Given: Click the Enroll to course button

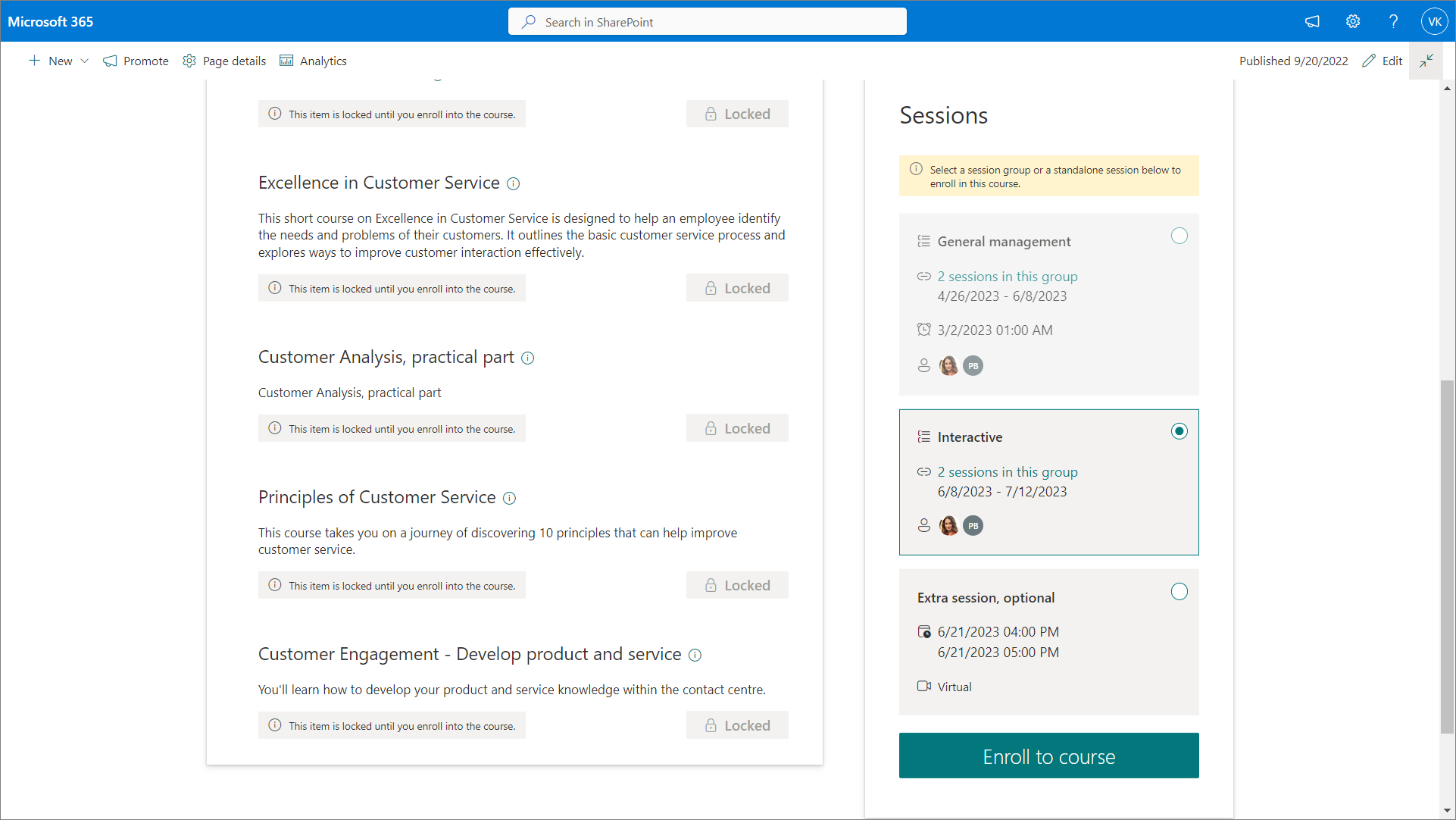Looking at the screenshot, I should (x=1048, y=756).
